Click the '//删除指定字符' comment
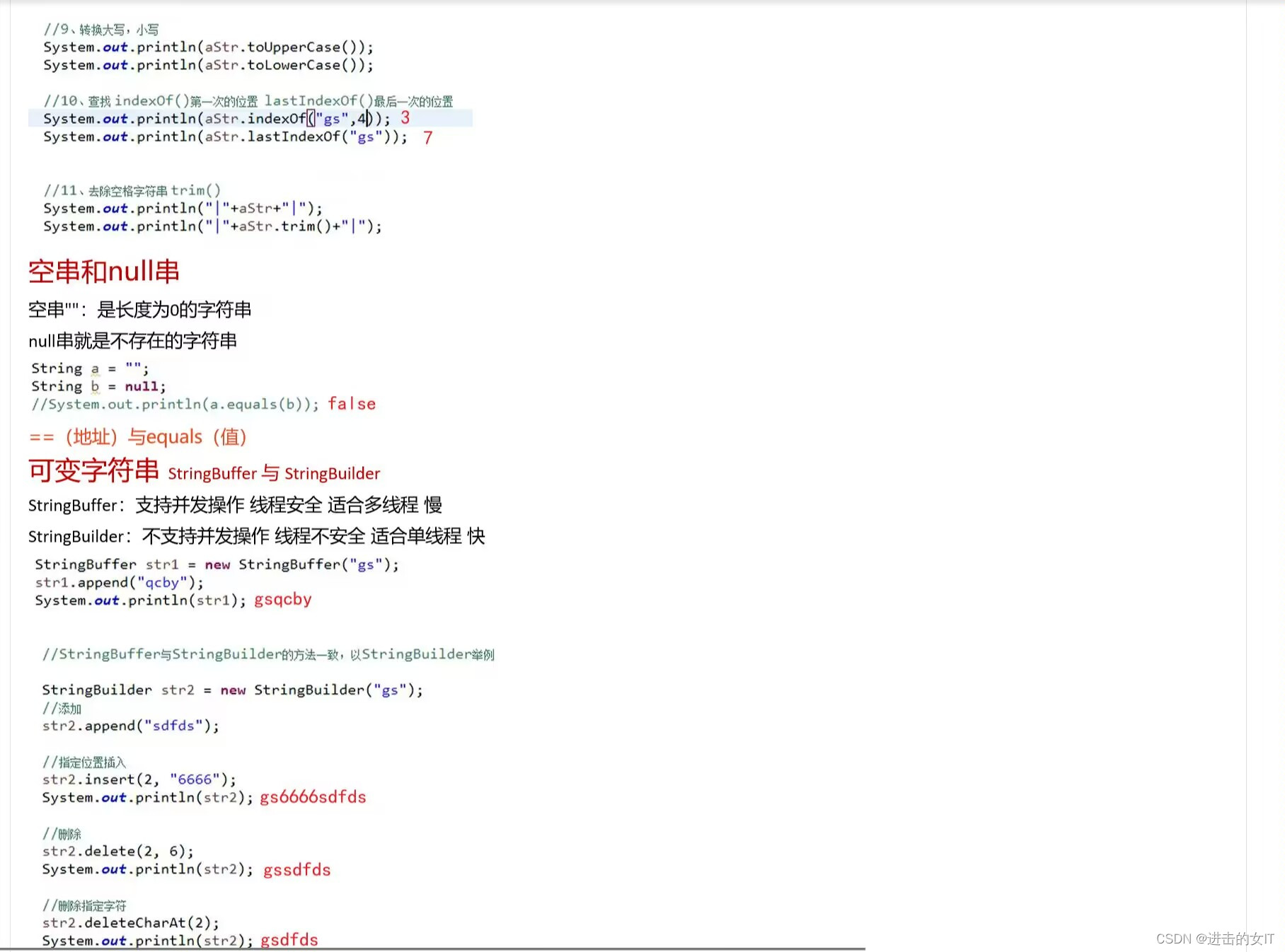1285x952 pixels. click(x=84, y=905)
